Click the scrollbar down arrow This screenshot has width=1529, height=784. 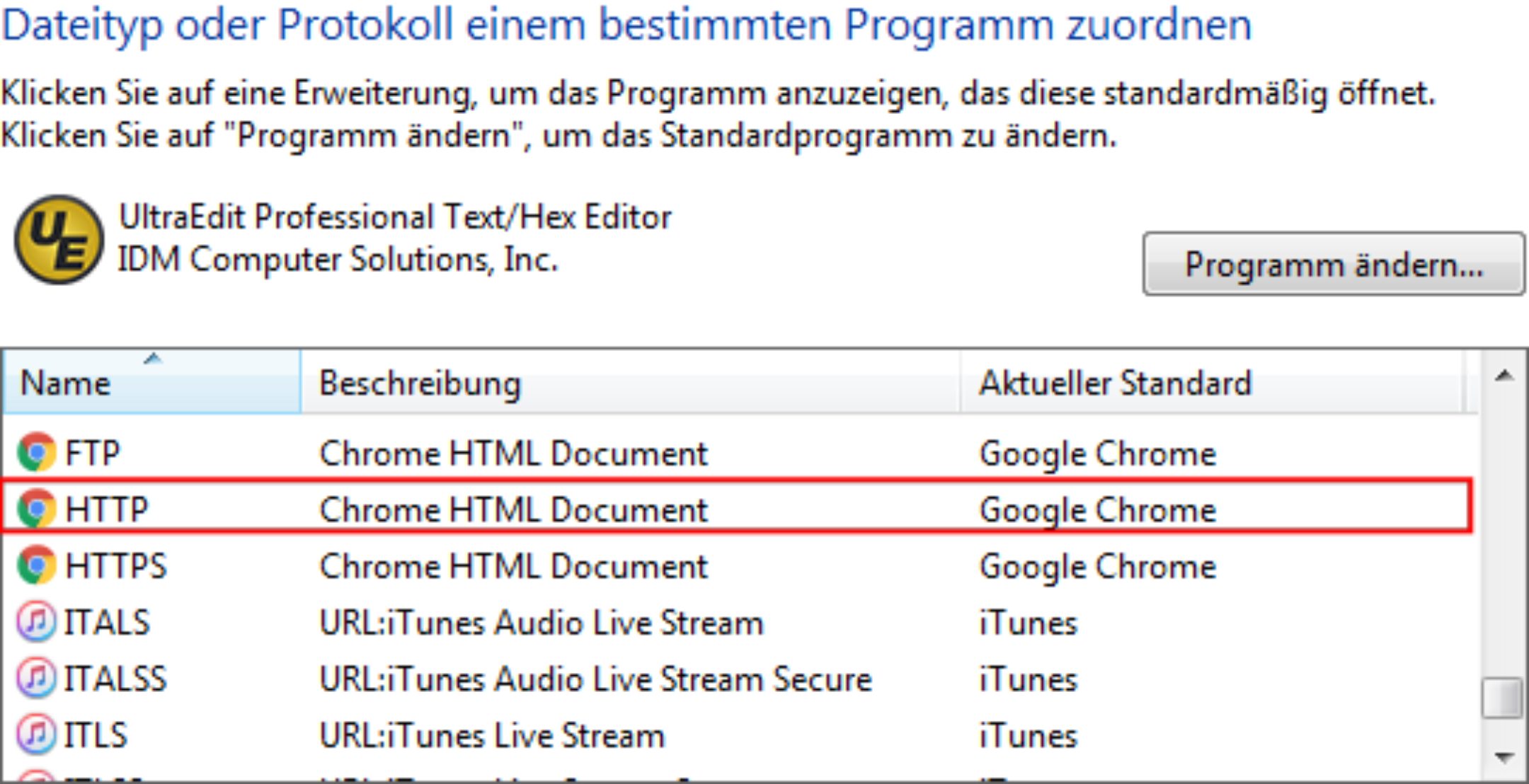click(1504, 757)
